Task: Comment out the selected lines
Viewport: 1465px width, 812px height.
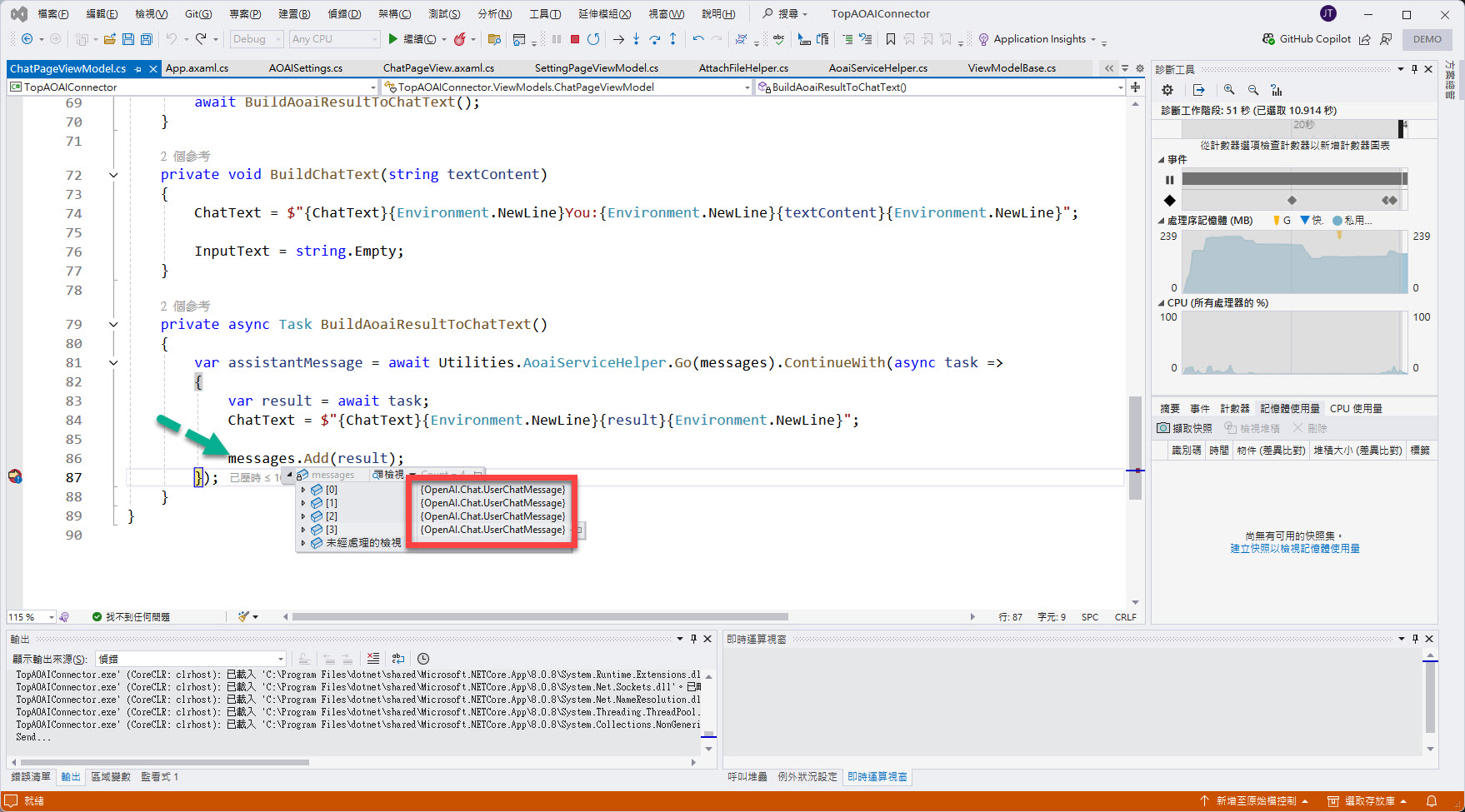Action: click(x=847, y=39)
